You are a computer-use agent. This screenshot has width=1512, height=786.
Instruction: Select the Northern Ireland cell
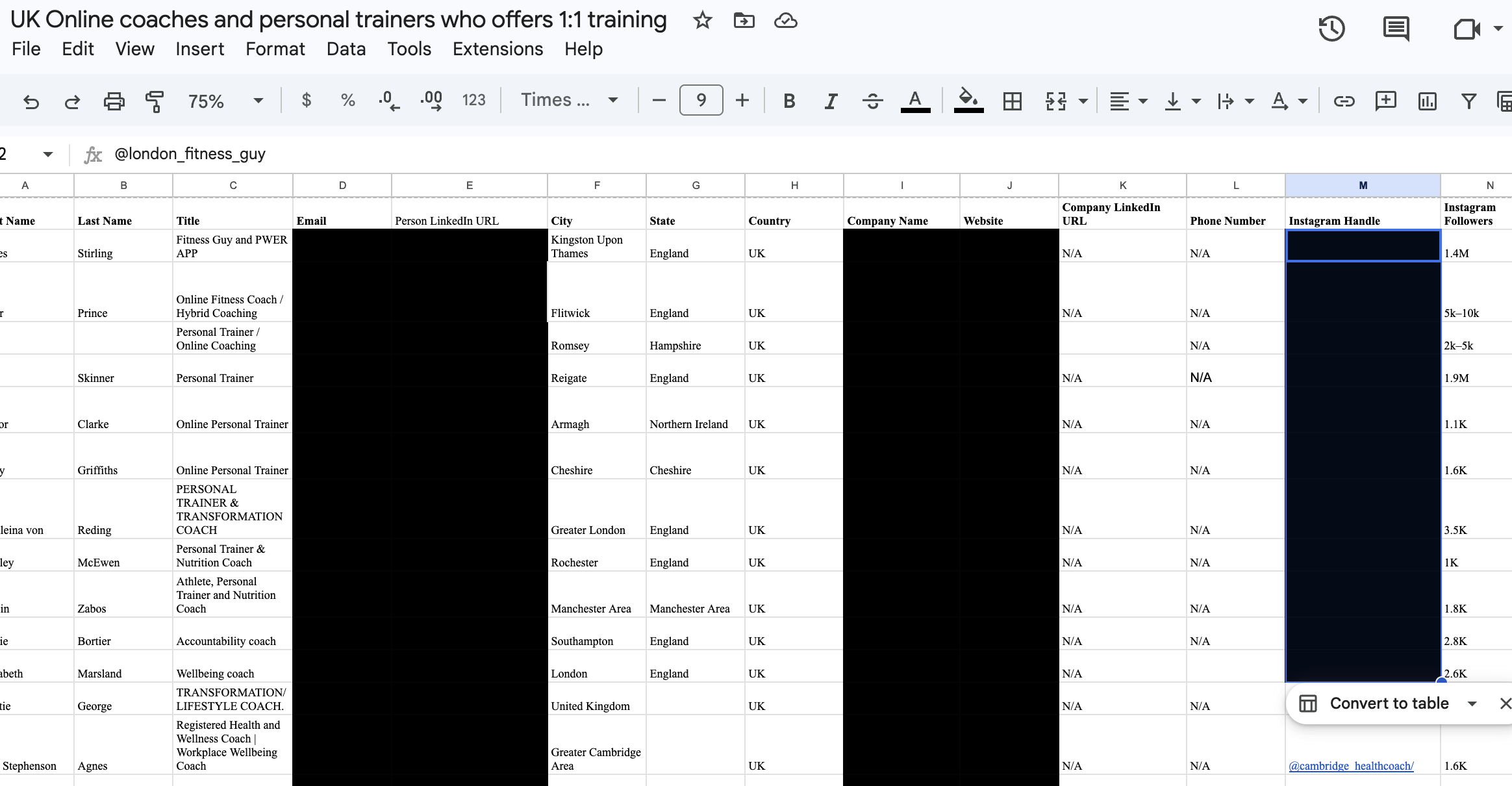tap(696, 410)
